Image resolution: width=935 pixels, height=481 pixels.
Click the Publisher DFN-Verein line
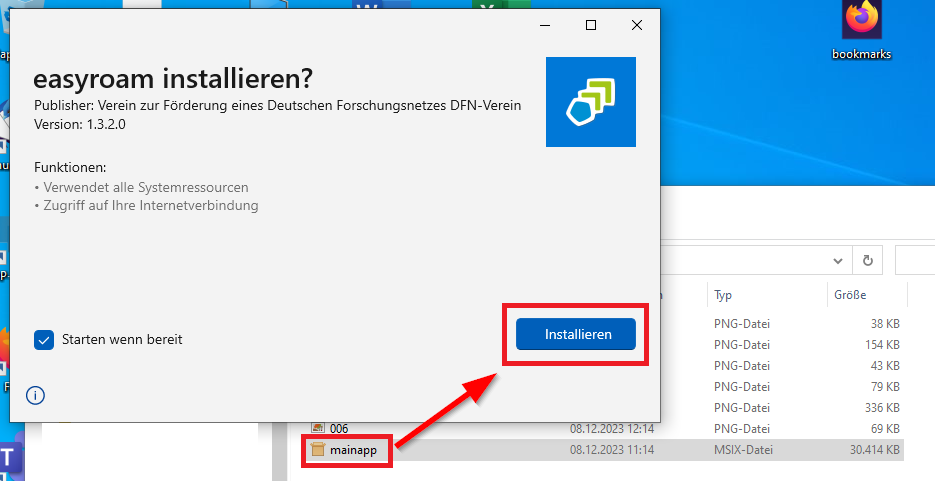[x=278, y=105]
